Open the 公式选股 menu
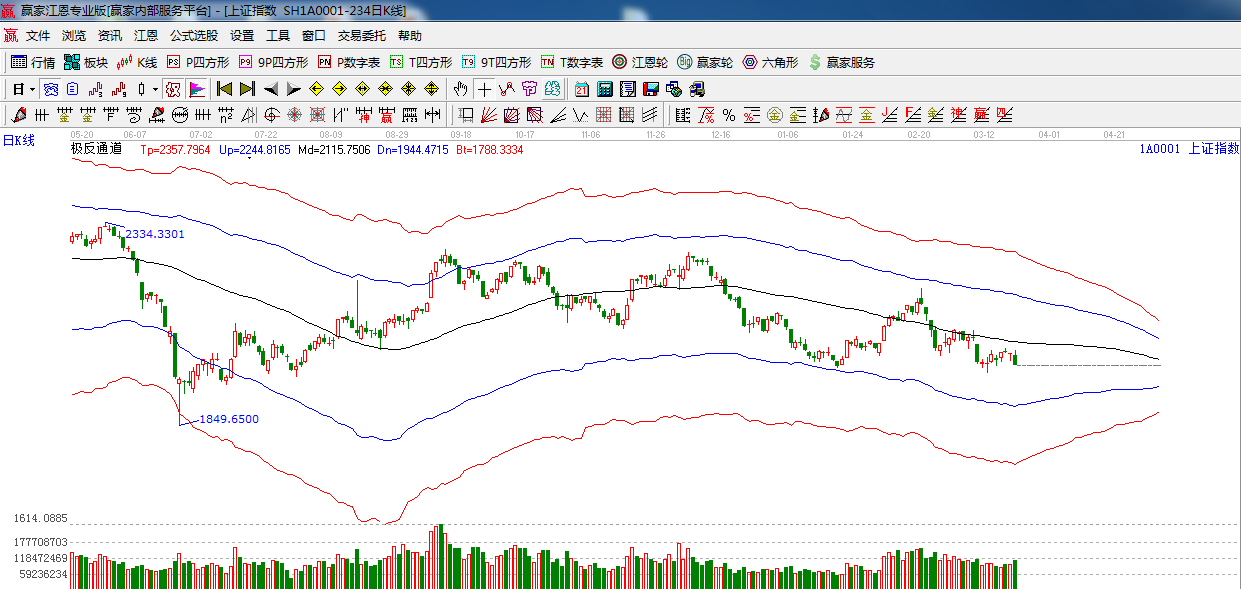 click(x=193, y=35)
